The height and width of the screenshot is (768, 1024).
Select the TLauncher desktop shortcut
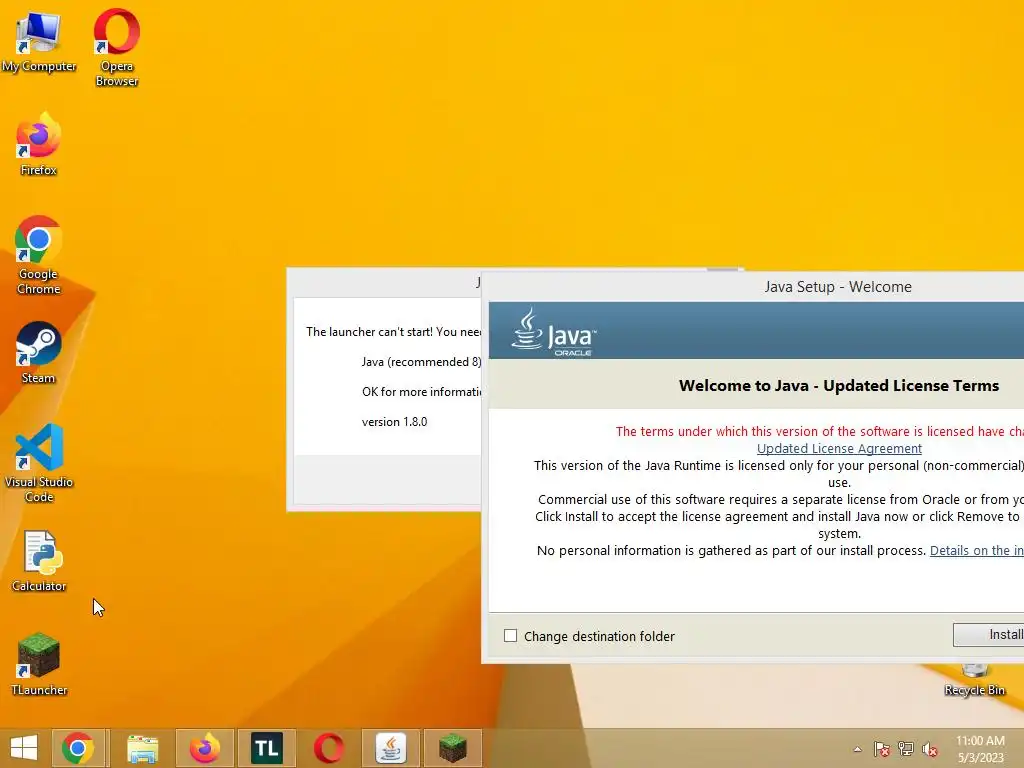[x=39, y=664]
